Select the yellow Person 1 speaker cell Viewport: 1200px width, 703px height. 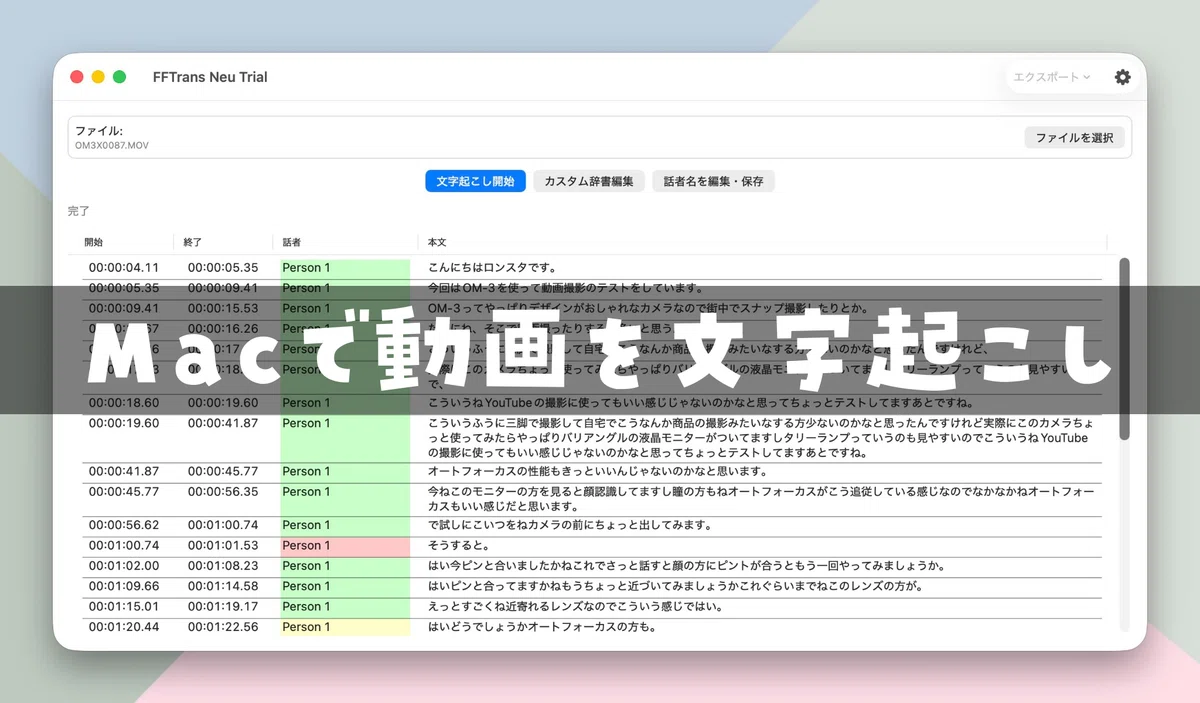tap(345, 627)
